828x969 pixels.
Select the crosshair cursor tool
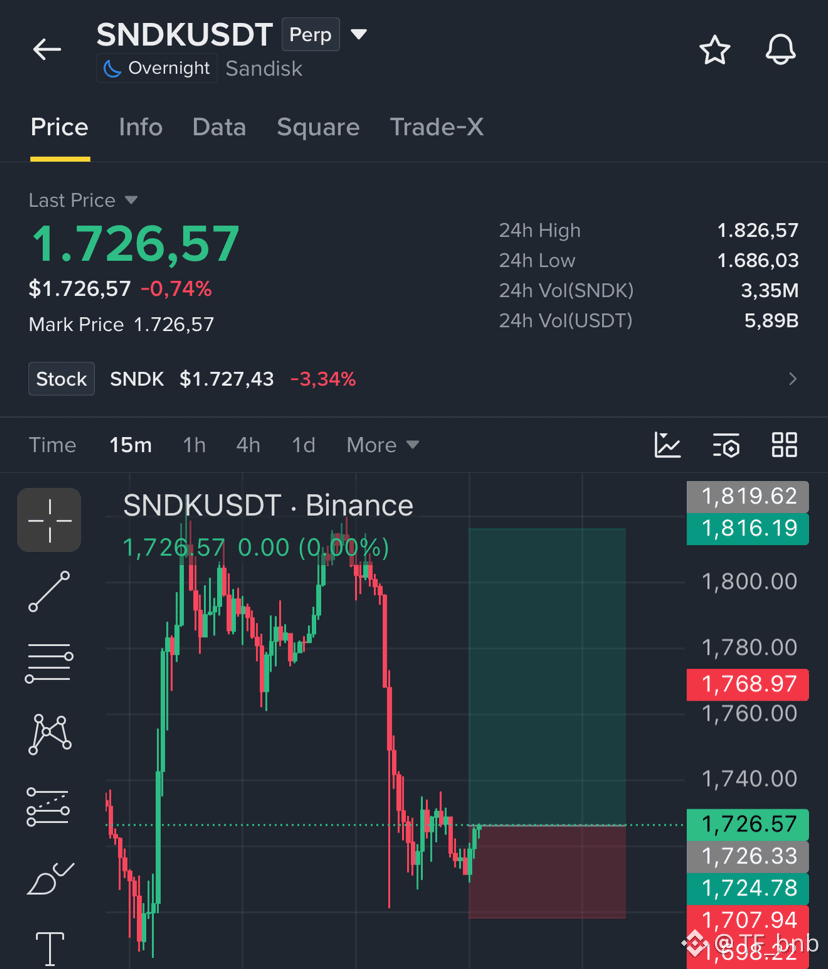click(x=49, y=520)
